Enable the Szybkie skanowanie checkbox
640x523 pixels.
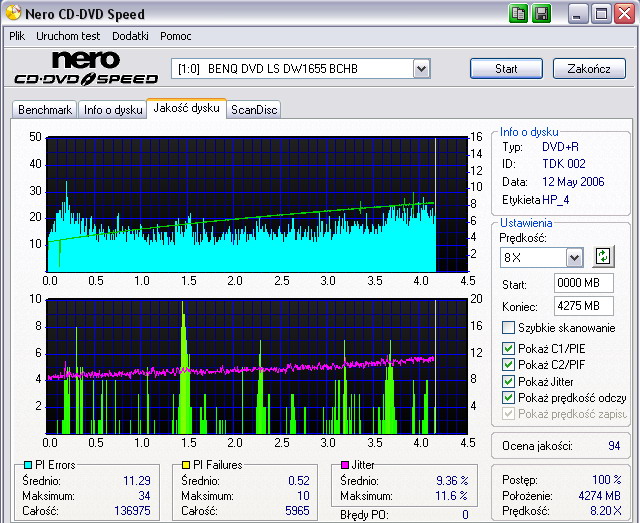(508, 327)
